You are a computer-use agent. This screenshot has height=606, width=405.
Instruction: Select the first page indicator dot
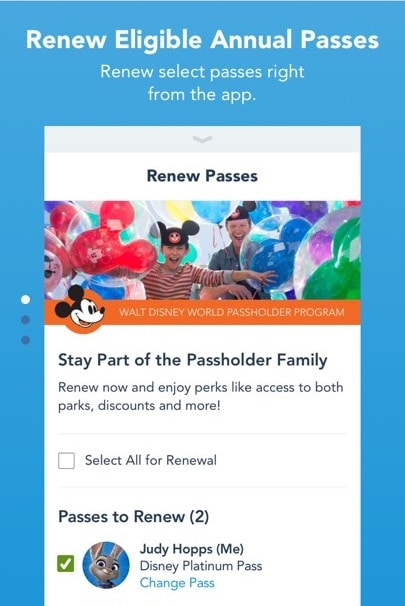pyautogui.click(x=26, y=300)
